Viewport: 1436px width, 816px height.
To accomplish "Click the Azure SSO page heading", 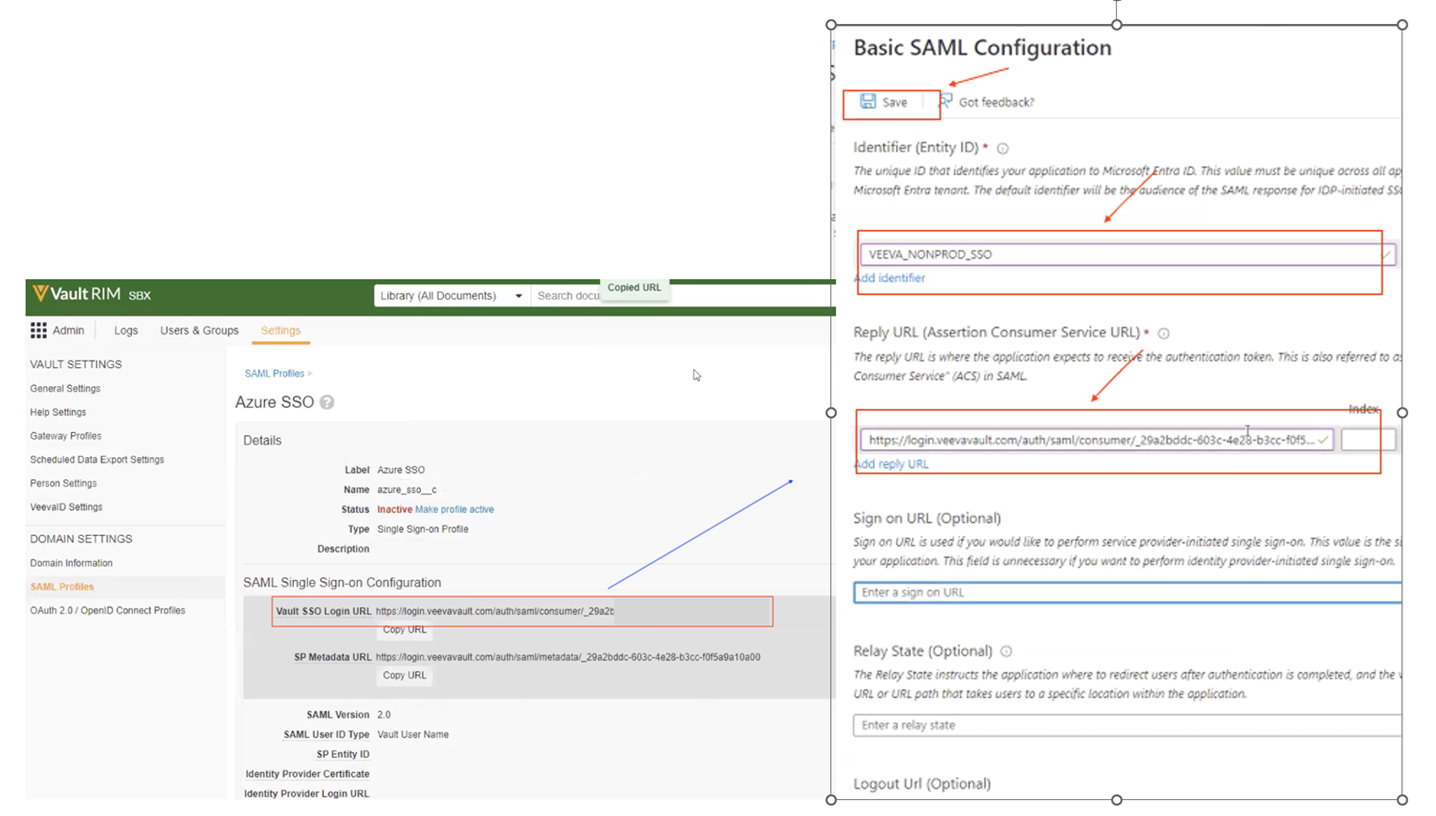I will pyautogui.click(x=274, y=402).
